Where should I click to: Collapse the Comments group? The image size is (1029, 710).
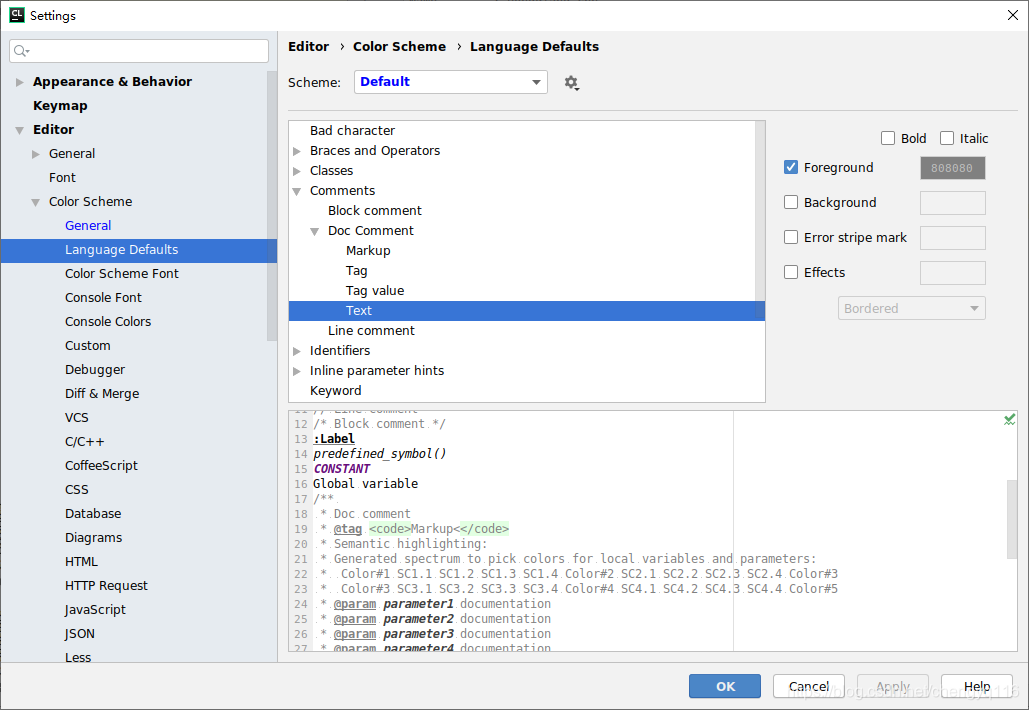point(297,191)
